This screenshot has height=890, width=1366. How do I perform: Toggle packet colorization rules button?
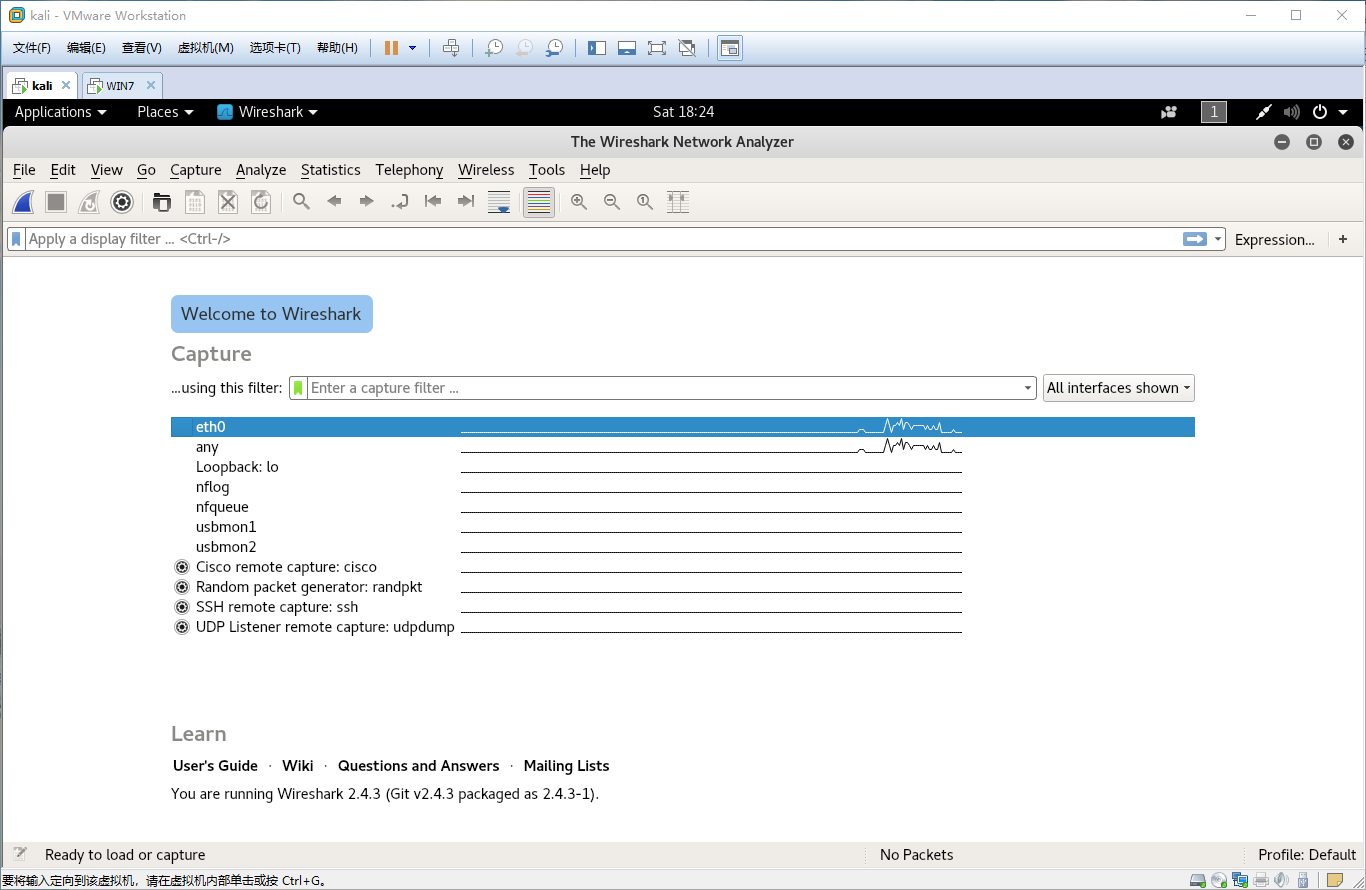(539, 202)
